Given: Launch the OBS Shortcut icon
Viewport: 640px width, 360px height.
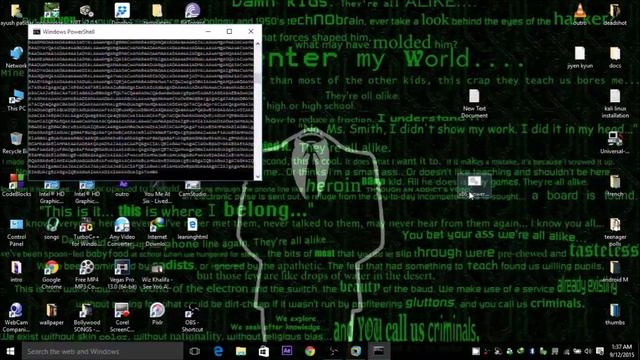Looking at the screenshot, I should coord(192,318).
